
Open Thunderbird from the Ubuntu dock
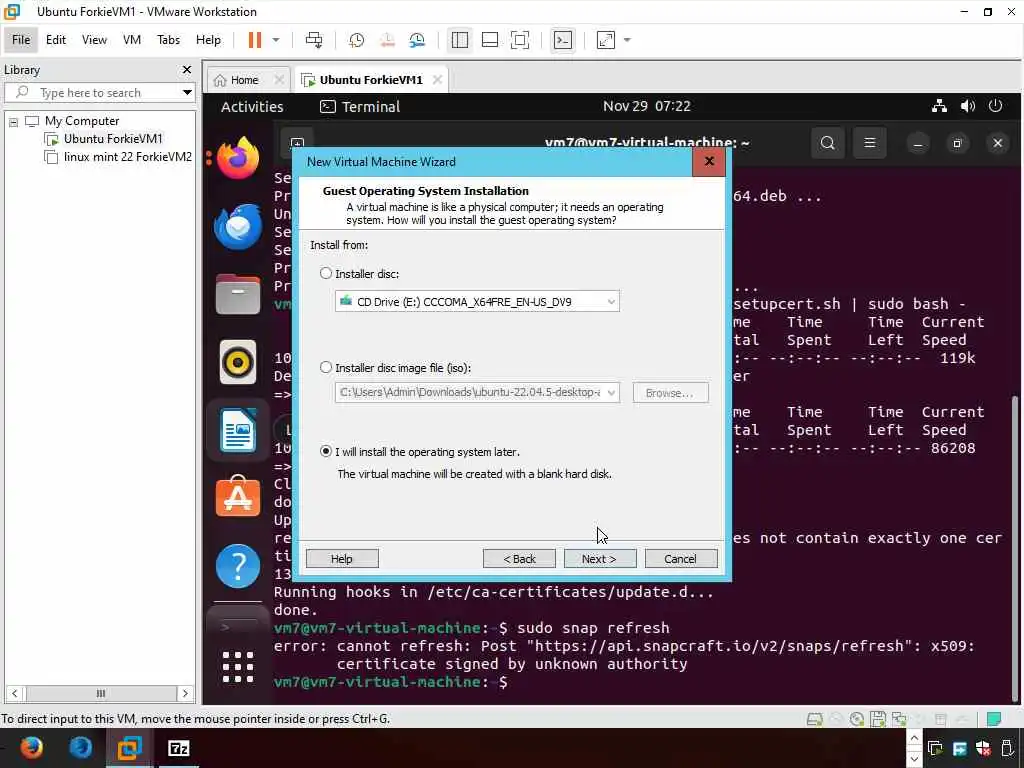[x=238, y=227]
